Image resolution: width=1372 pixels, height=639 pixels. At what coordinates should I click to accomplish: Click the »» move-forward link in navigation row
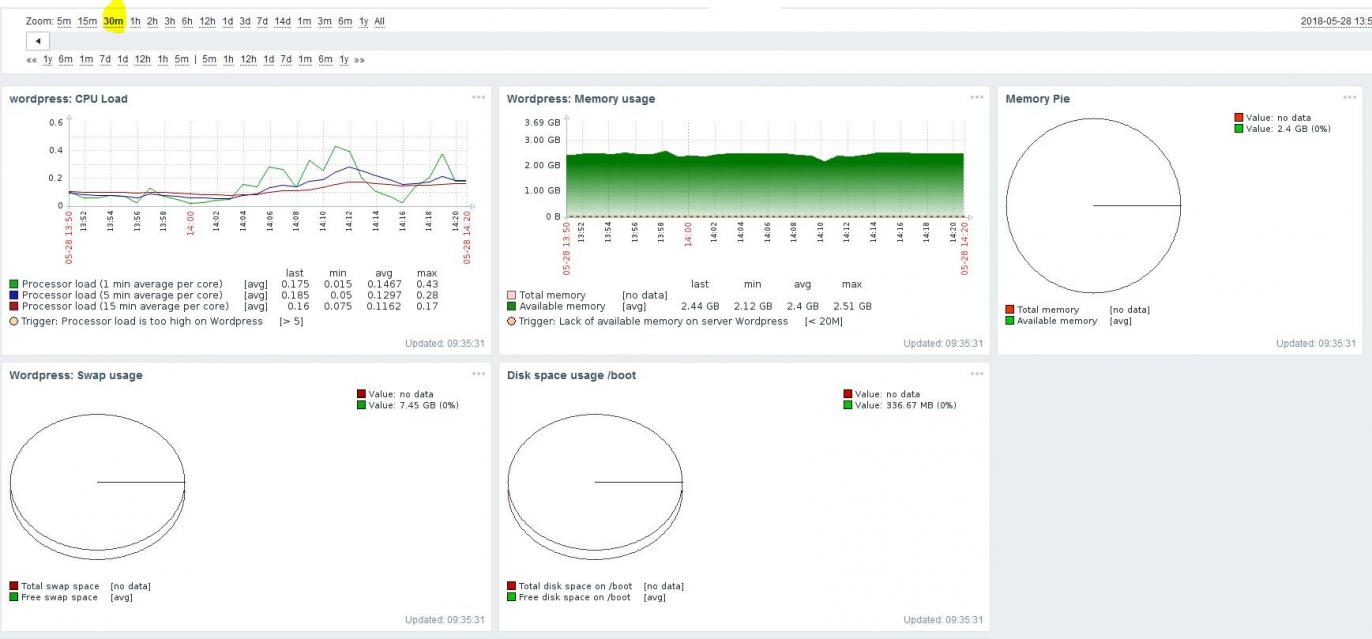[x=359, y=60]
